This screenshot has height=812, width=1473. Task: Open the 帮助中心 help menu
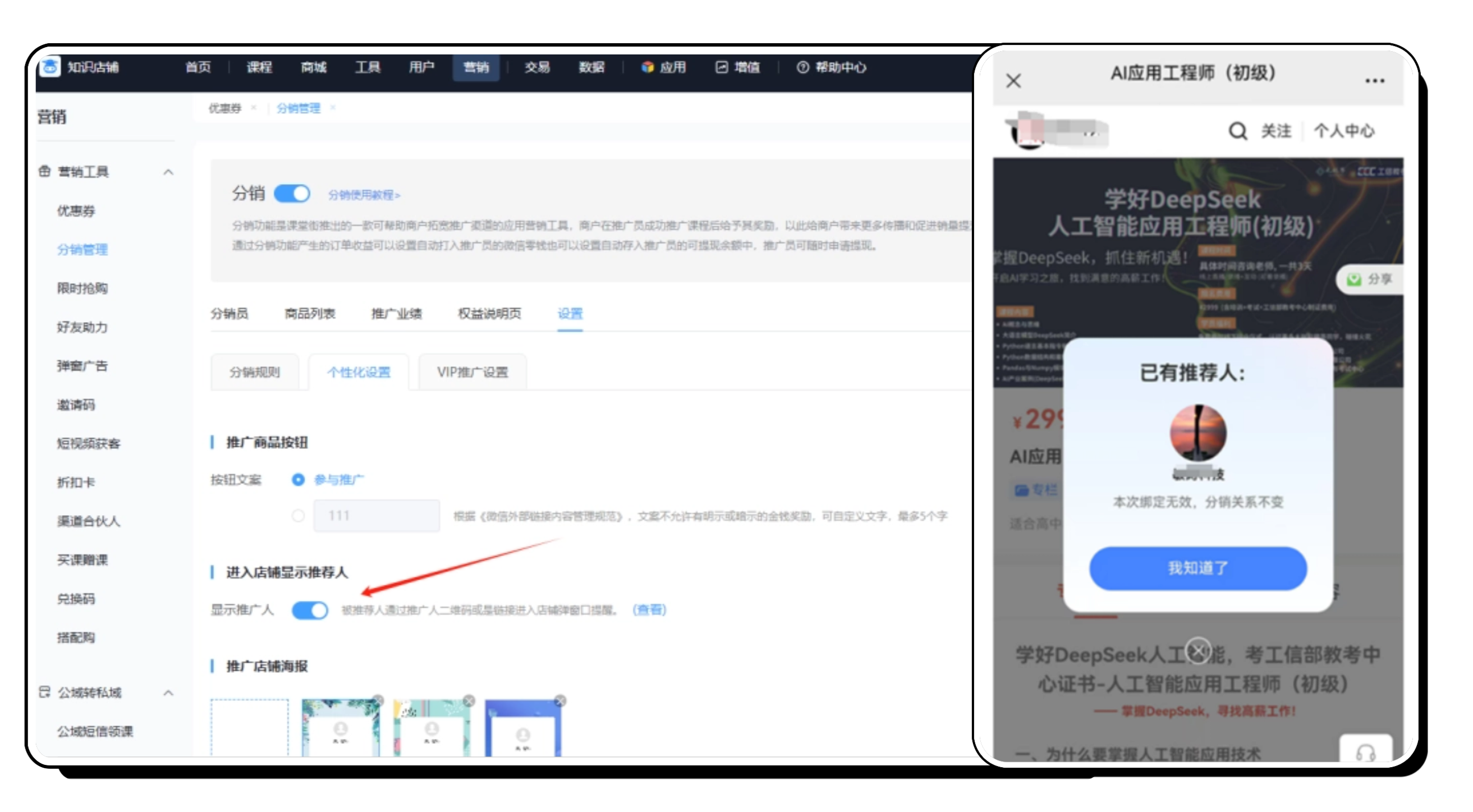(831, 67)
